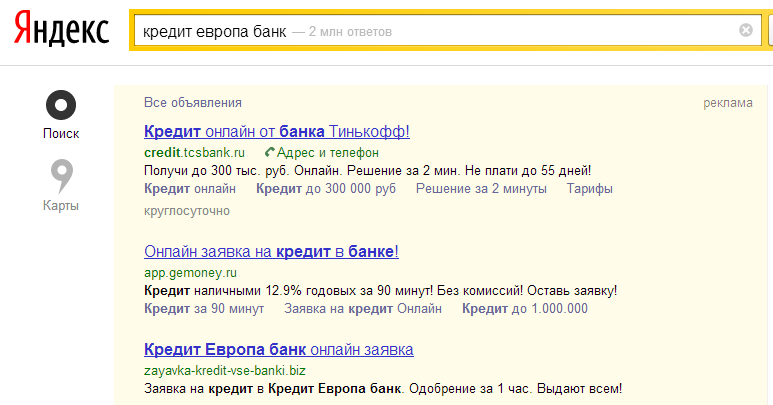Open the ad Онлайн заявка на кредит в банке!
The height and width of the screenshot is (405, 773).
271,252
